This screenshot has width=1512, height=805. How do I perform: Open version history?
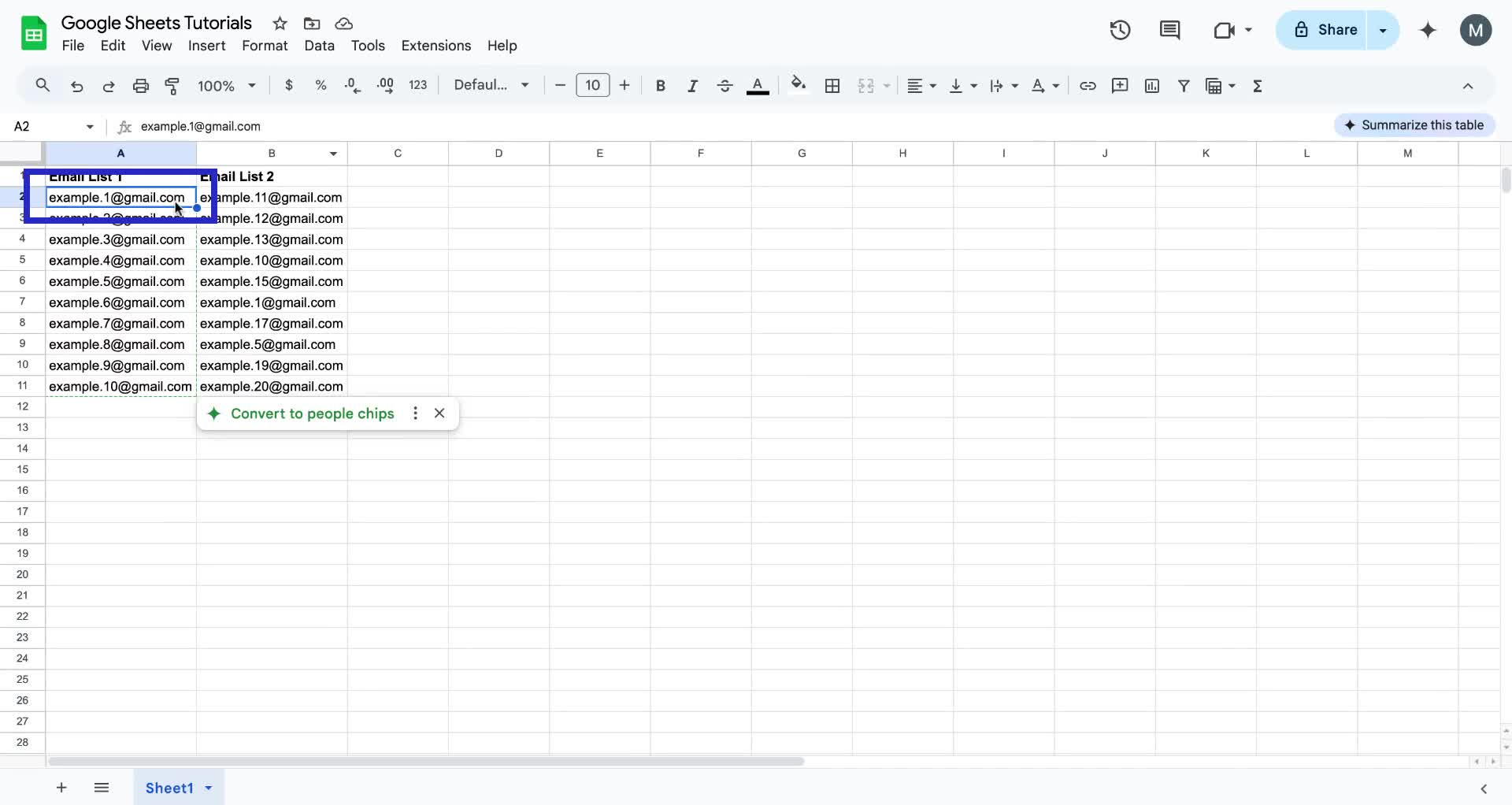coord(1120,30)
